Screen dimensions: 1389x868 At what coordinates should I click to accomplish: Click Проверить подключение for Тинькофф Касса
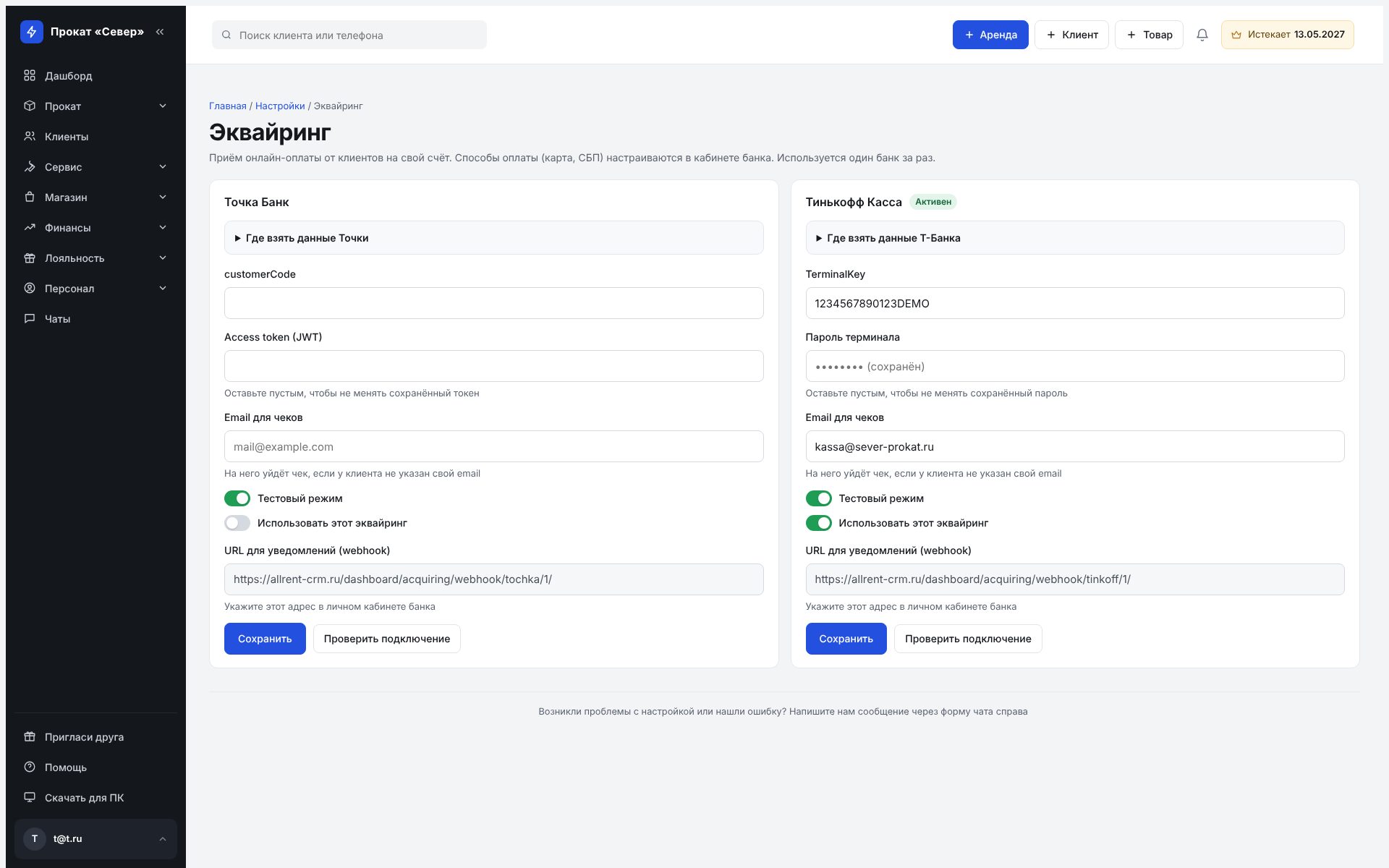click(968, 639)
